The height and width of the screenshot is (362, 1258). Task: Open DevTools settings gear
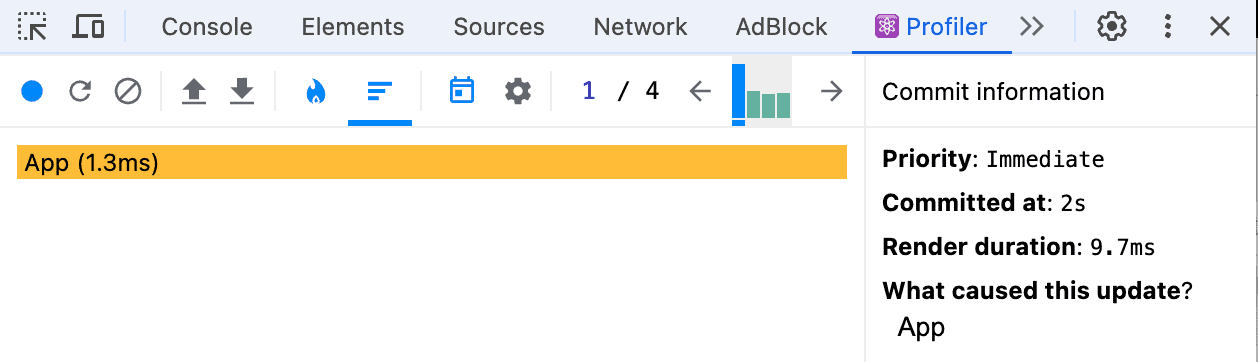pyautogui.click(x=1112, y=27)
